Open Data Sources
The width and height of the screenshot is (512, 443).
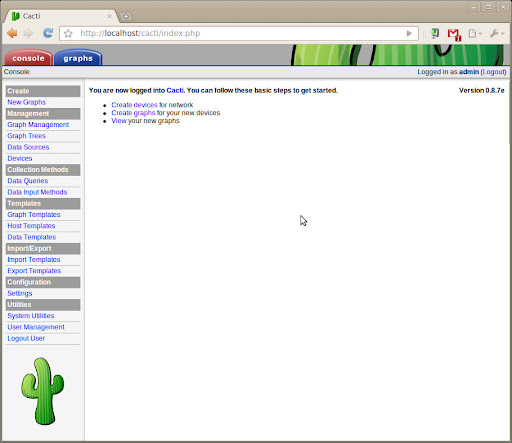point(28,147)
